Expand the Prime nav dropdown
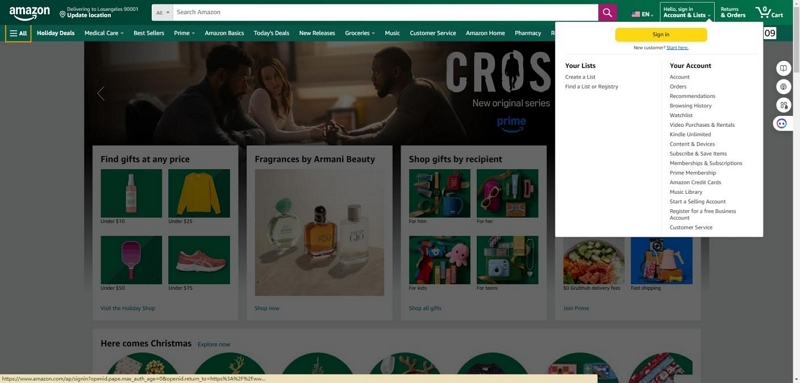The width and height of the screenshot is (800, 383). click(x=184, y=33)
